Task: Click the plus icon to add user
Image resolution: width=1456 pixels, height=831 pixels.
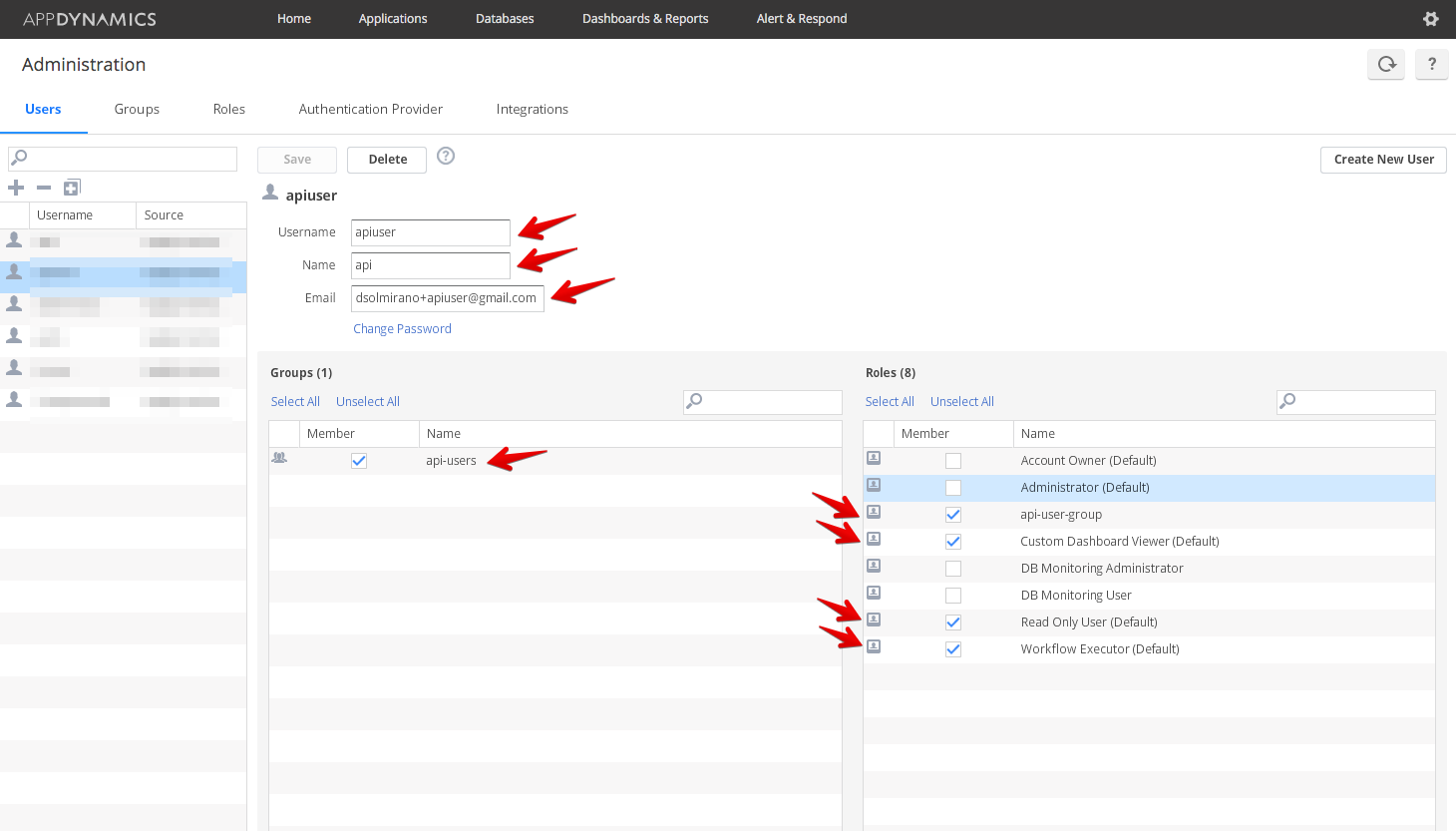Action: tap(16, 188)
